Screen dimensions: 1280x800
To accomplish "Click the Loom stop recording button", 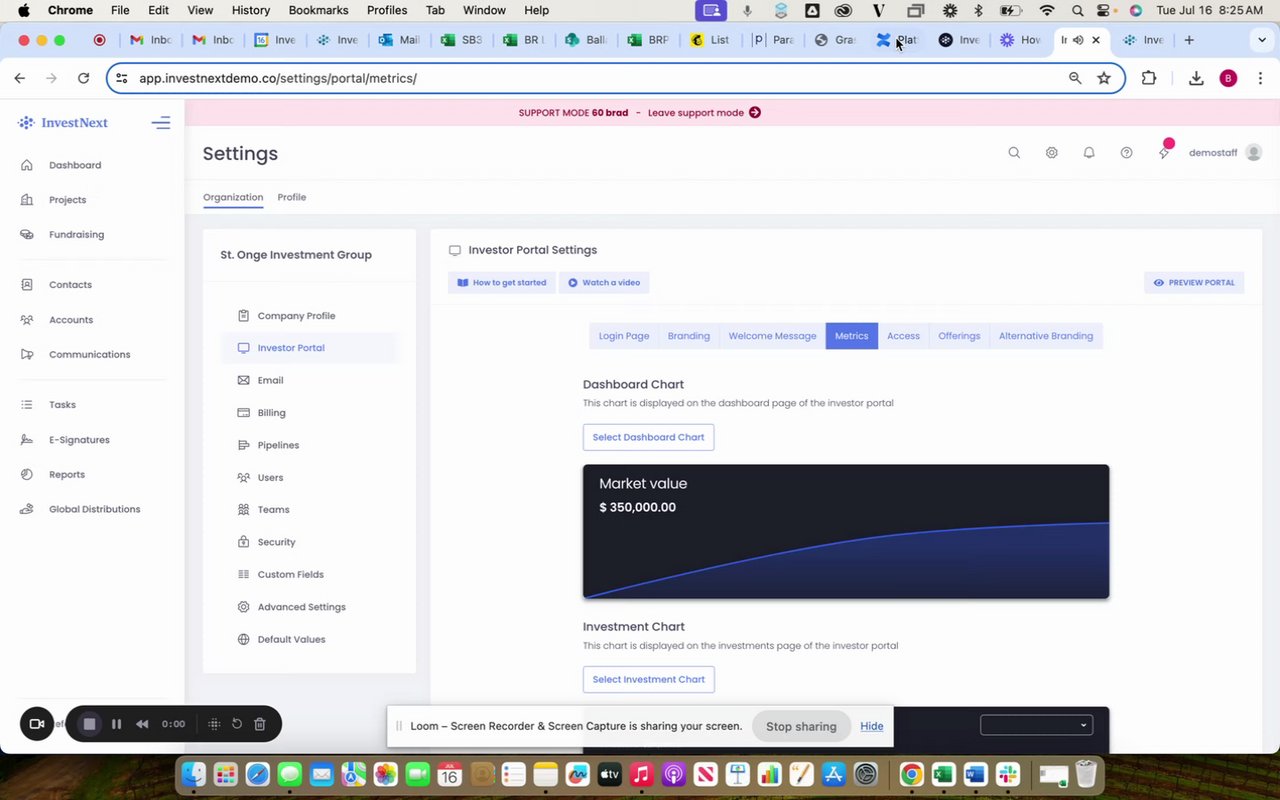I will (x=89, y=724).
